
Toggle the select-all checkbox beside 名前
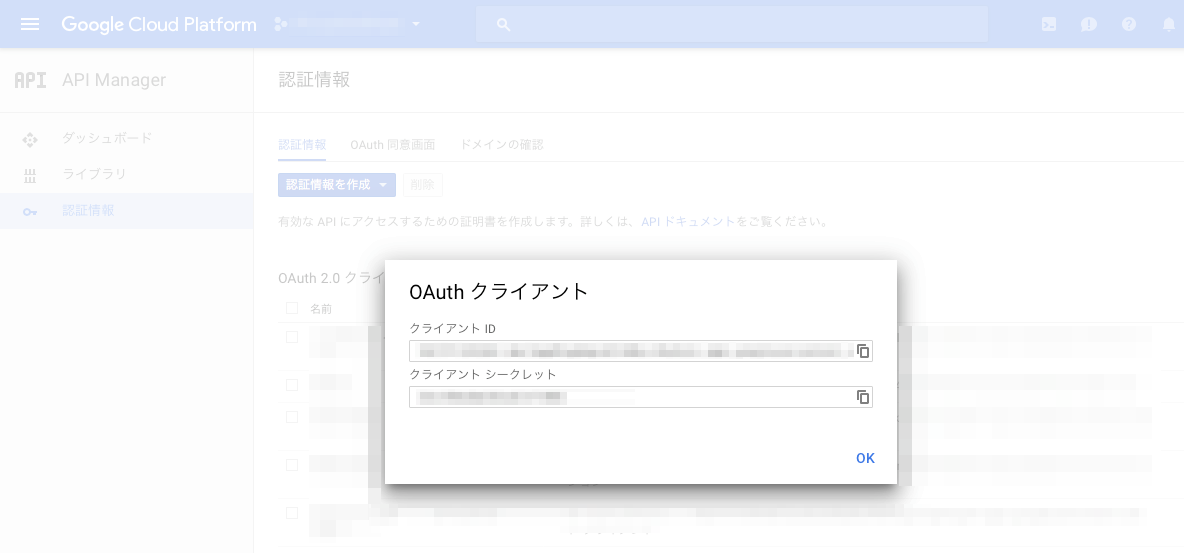pyautogui.click(x=291, y=308)
